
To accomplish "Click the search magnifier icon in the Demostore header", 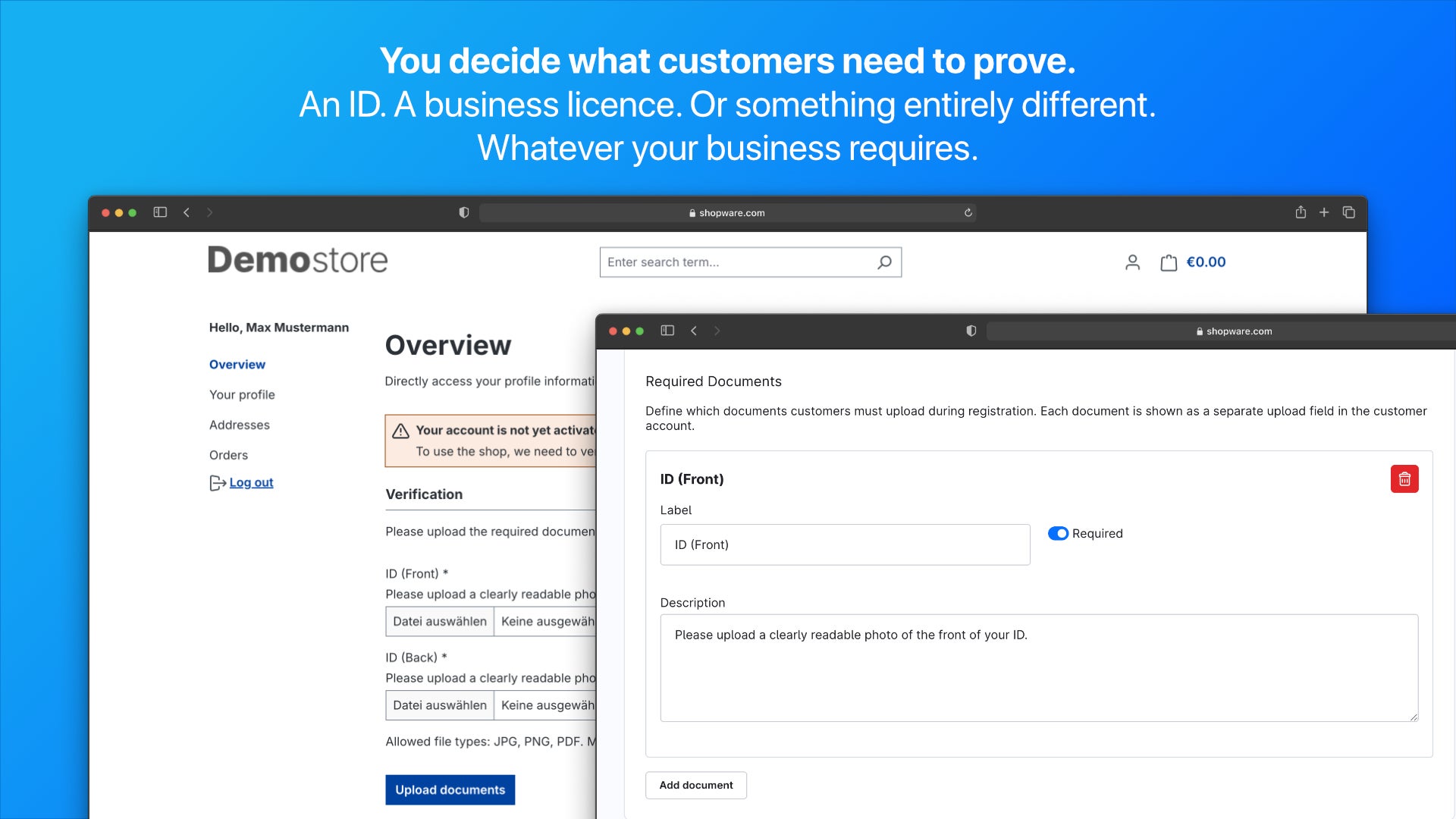I will [x=884, y=262].
